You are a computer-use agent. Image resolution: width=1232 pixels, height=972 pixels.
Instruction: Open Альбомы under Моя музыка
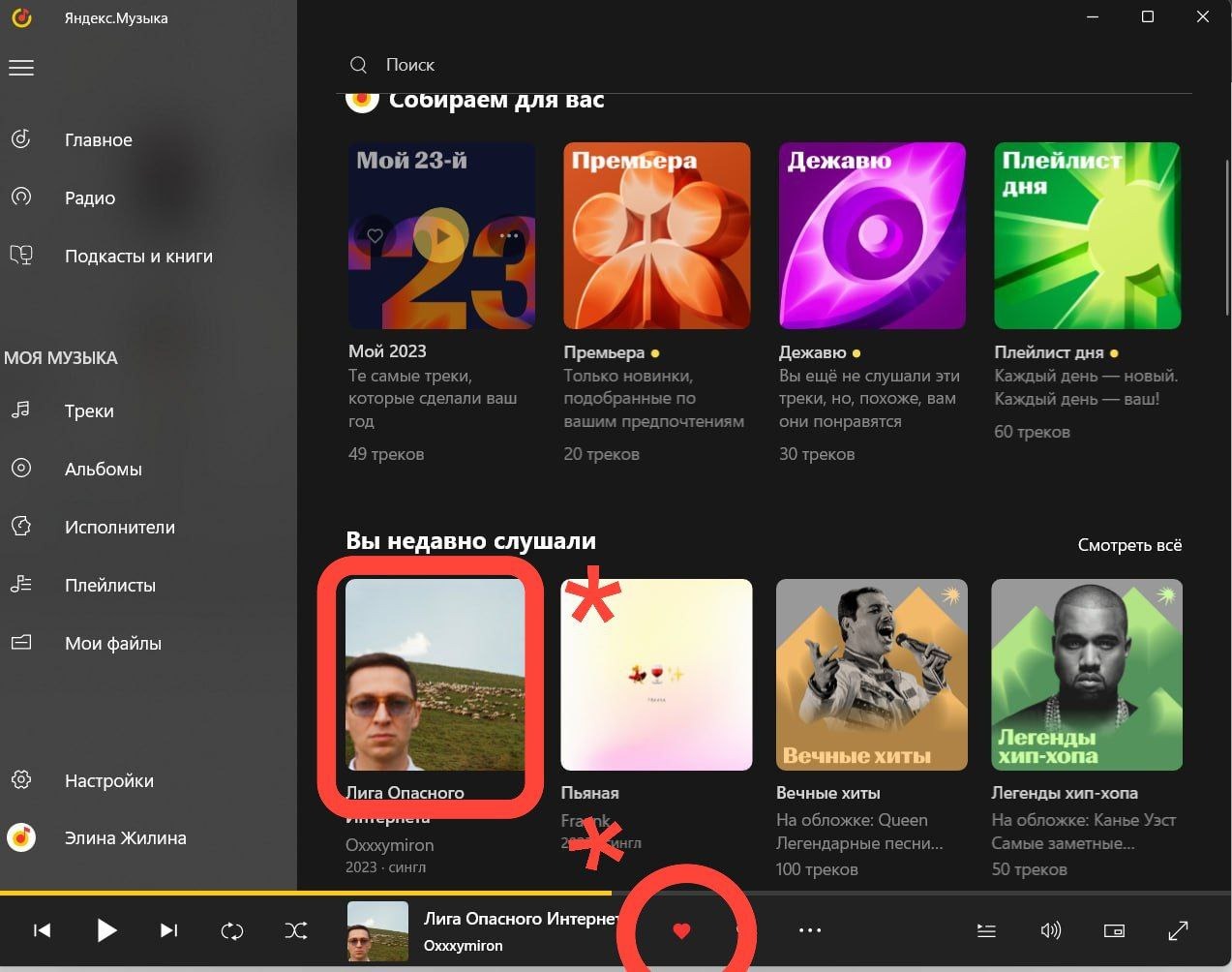click(x=103, y=469)
